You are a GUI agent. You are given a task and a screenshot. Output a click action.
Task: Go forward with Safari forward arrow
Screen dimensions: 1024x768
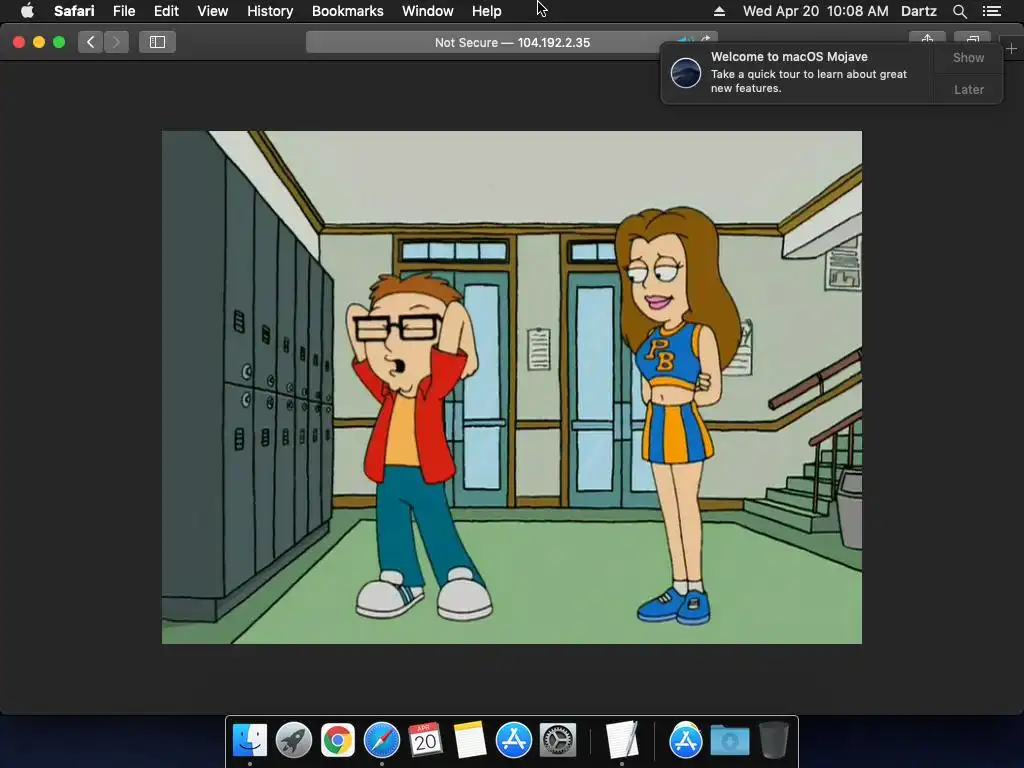tap(116, 42)
